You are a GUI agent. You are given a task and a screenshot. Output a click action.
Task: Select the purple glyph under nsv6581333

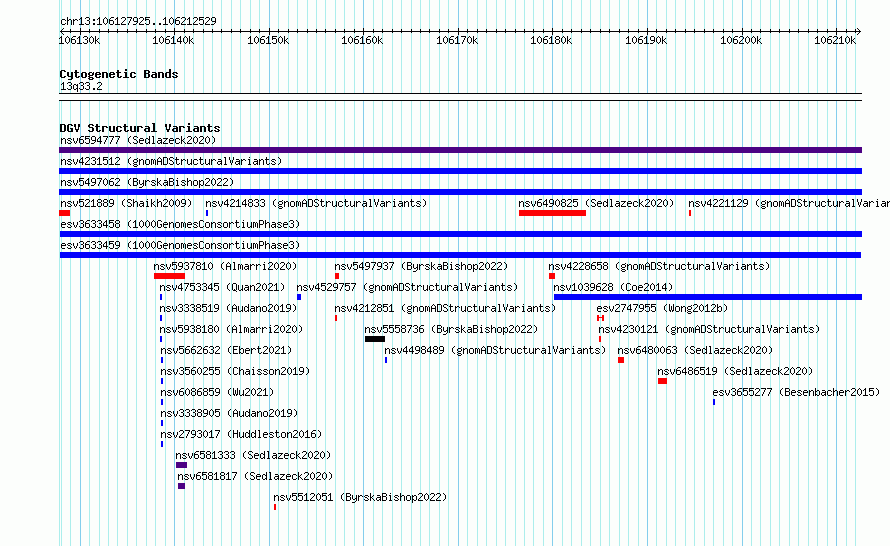[182, 465]
